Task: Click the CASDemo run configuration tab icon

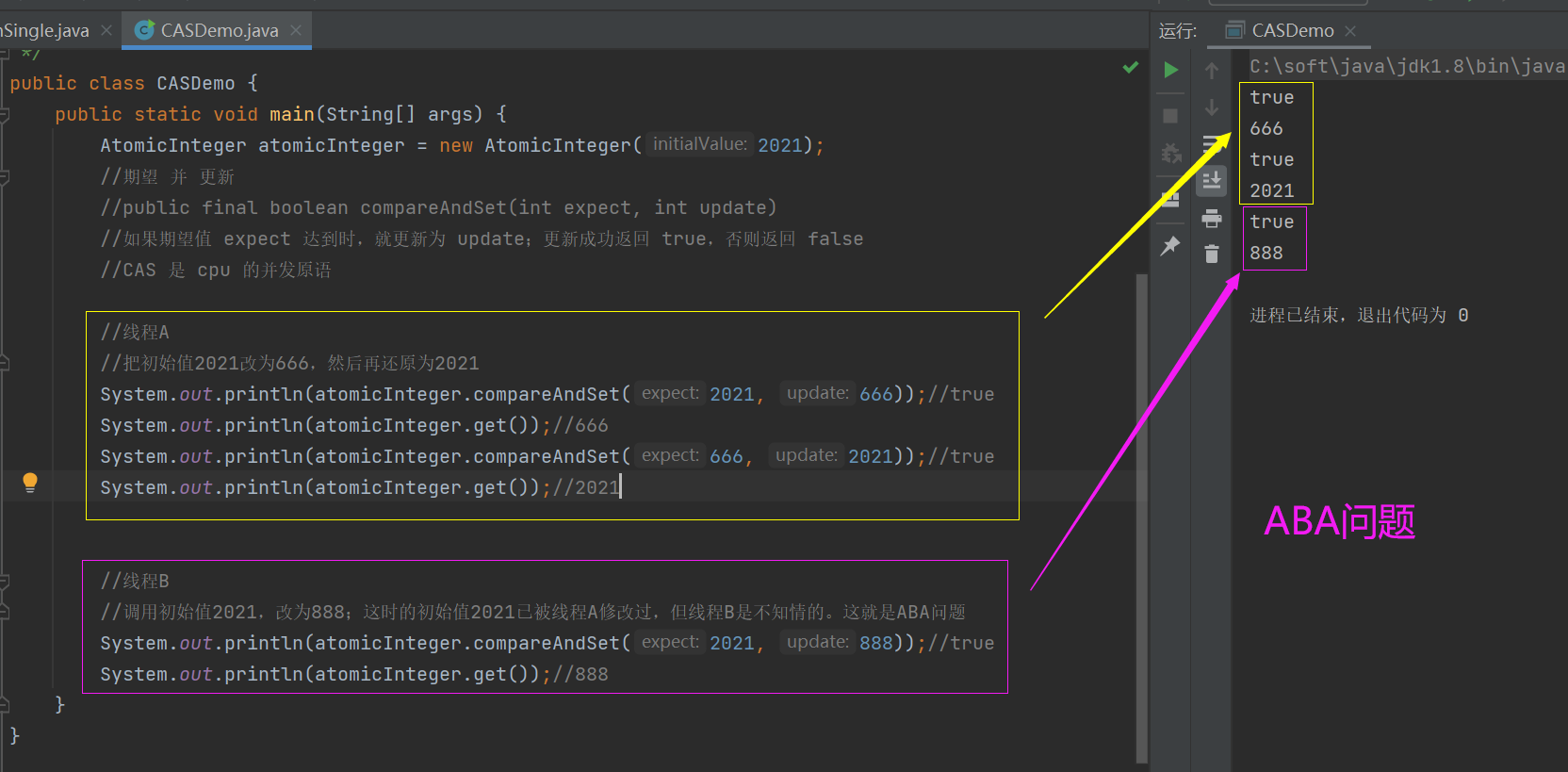Action: click(x=1234, y=30)
